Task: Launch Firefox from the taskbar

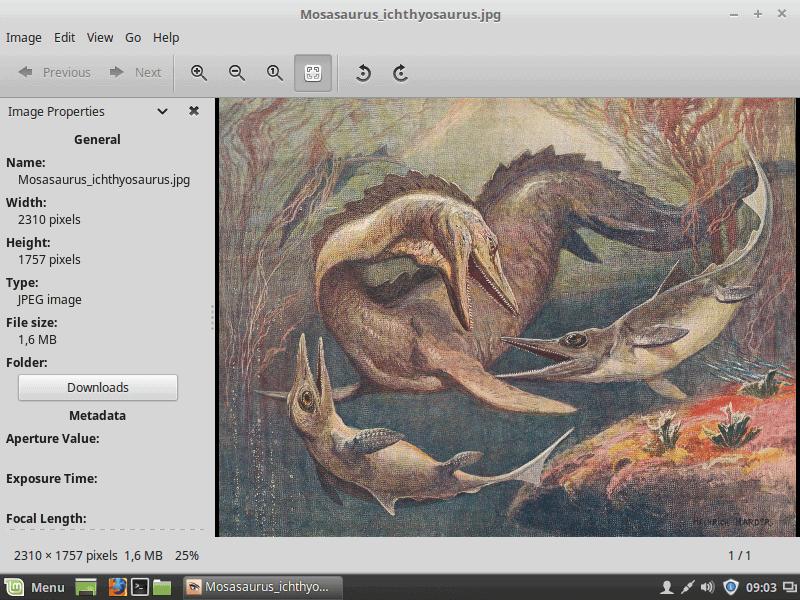Action: [117, 587]
